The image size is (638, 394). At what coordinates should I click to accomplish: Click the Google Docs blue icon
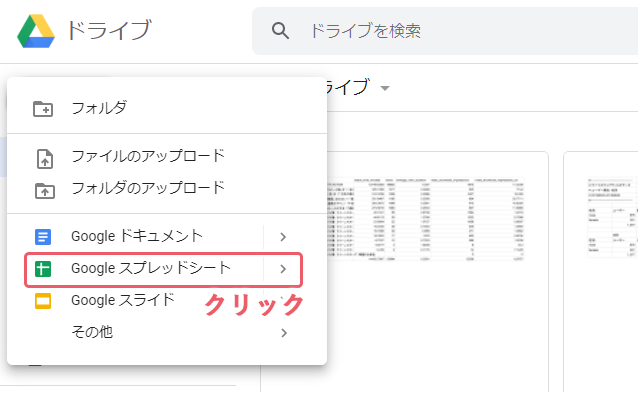click(43, 236)
